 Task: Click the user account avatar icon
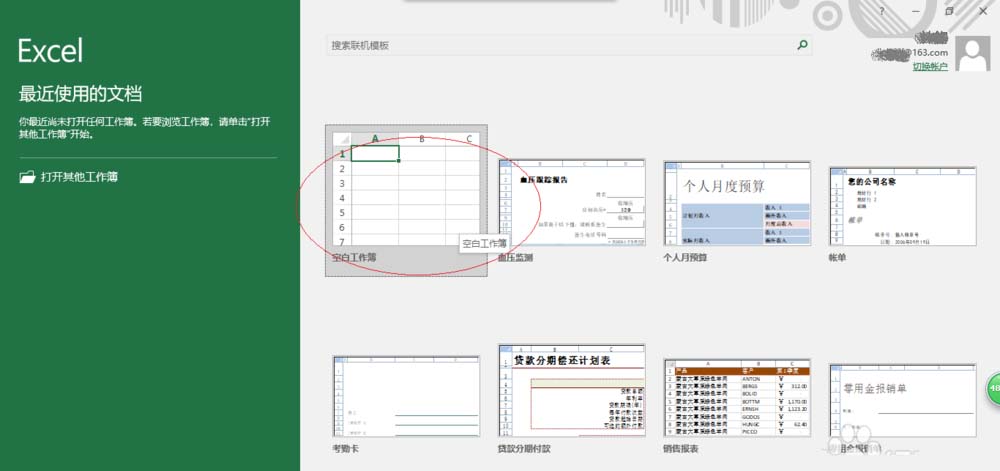click(x=973, y=53)
